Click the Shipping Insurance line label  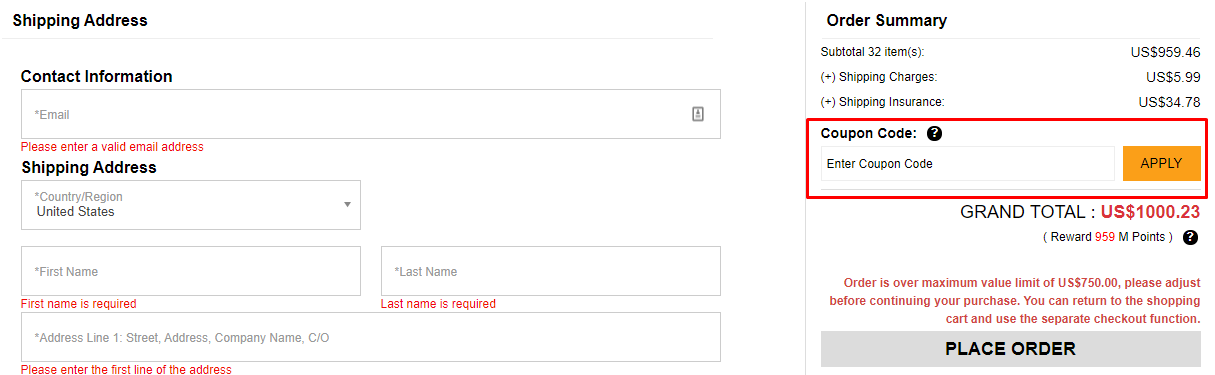[882, 101]
